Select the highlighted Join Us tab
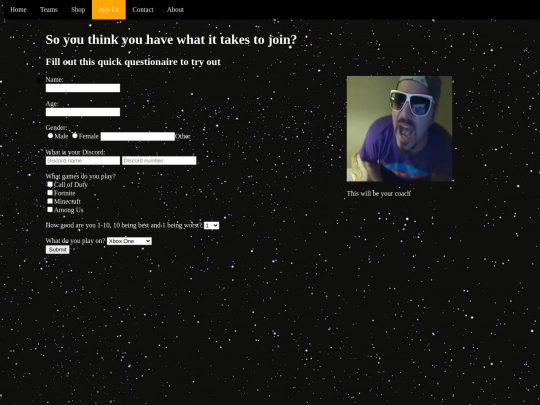Image resolution: width=540 pixels, height=405 pixels. [x=109, y=10]
